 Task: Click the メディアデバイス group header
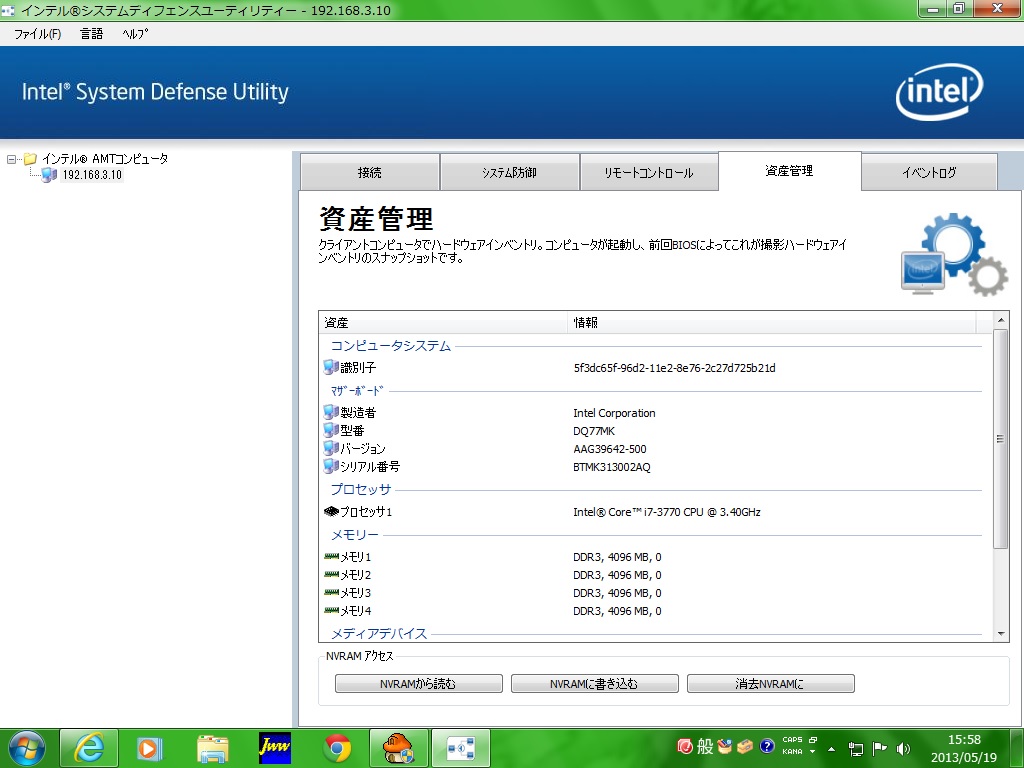tap(379, 633)
